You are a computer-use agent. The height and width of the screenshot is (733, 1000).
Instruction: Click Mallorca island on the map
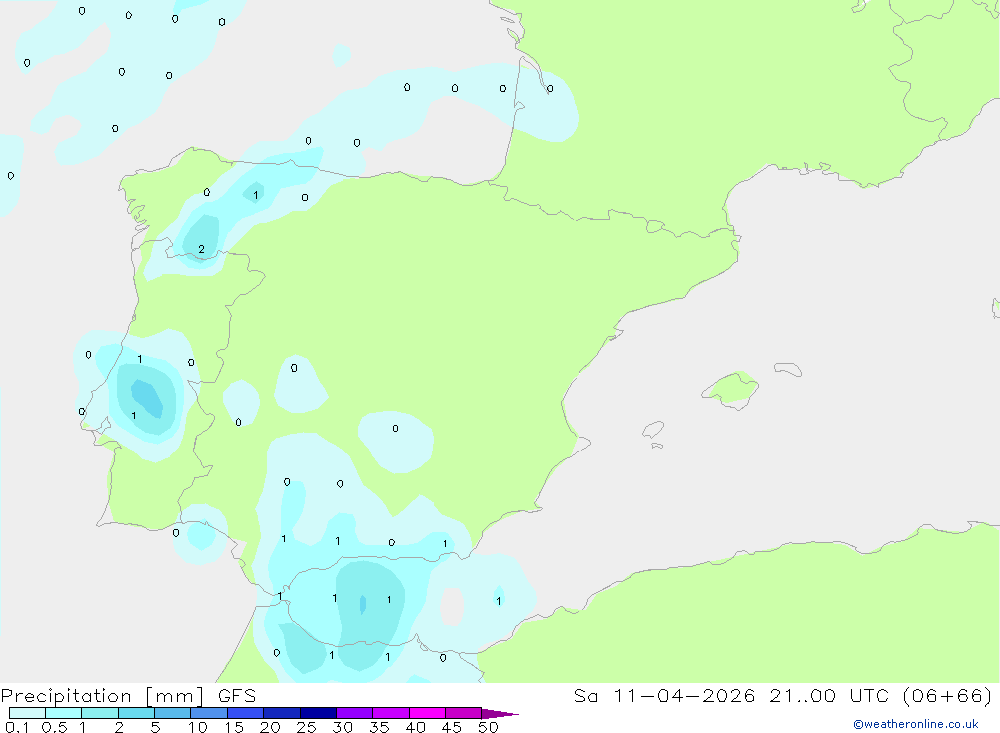point(731,390)
